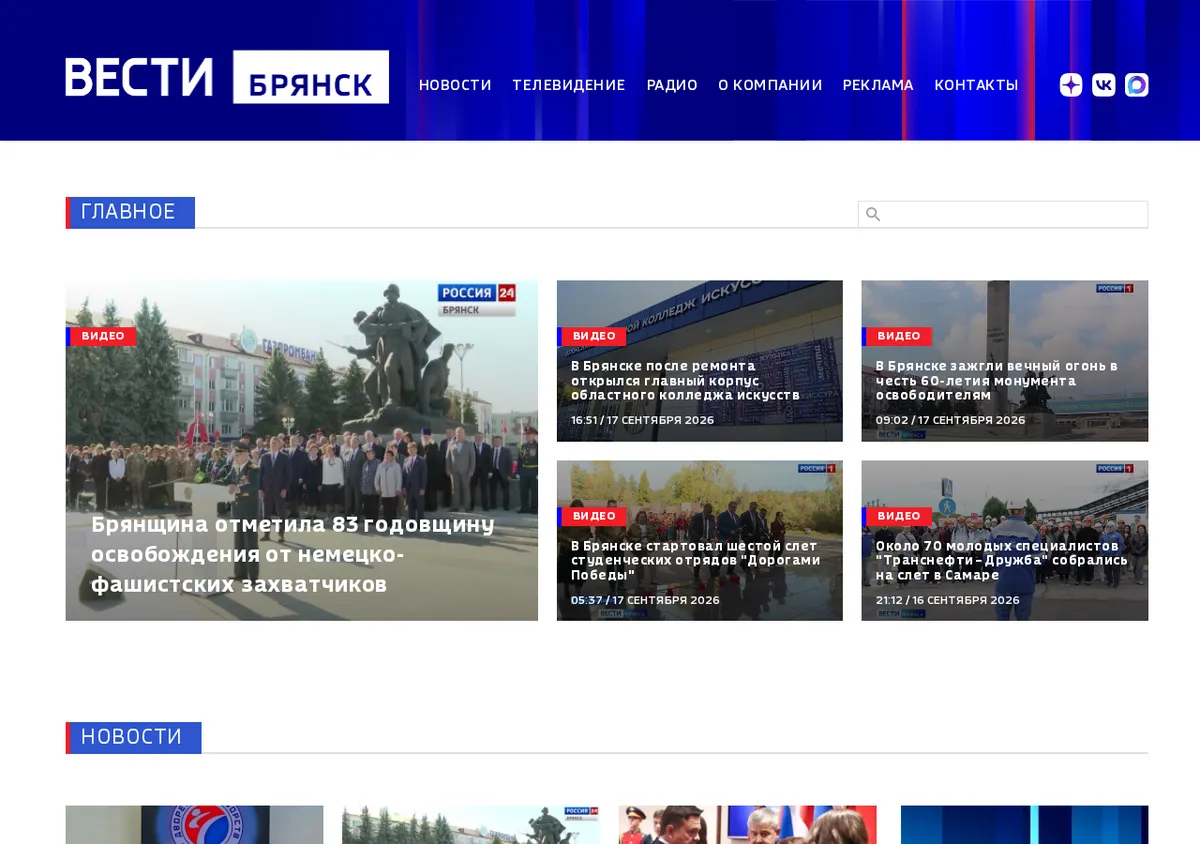
Task: Click ВИДЕО badge on arts college story
Action: coord(592,336)
